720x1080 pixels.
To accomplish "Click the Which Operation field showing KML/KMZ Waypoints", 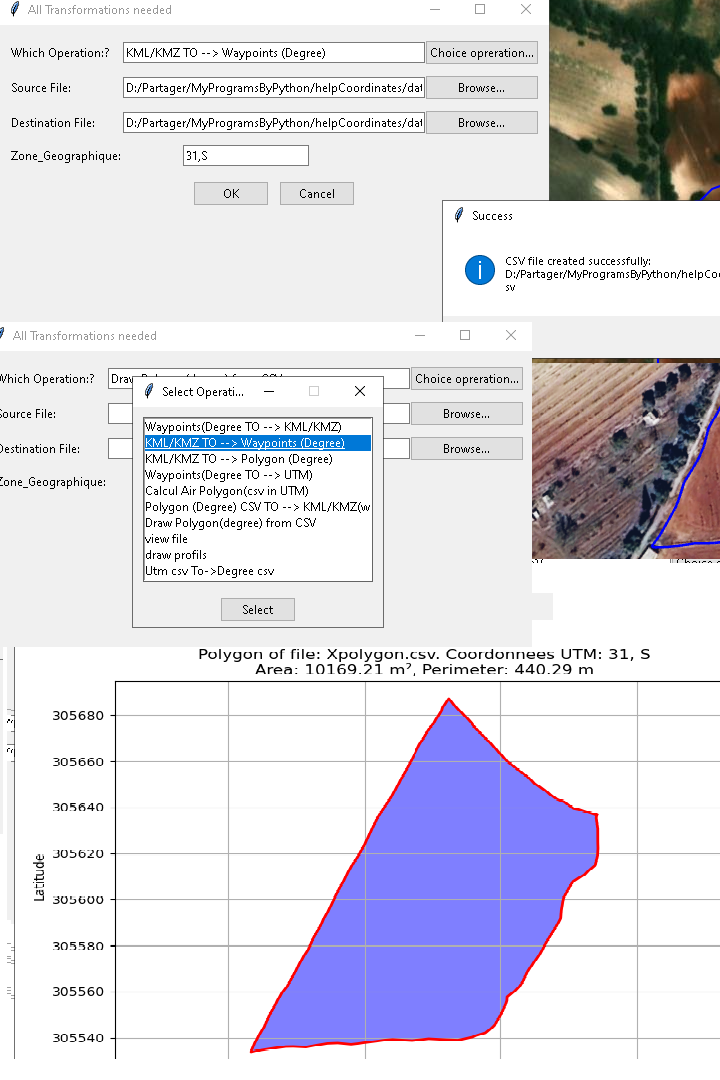I will 274,53.
